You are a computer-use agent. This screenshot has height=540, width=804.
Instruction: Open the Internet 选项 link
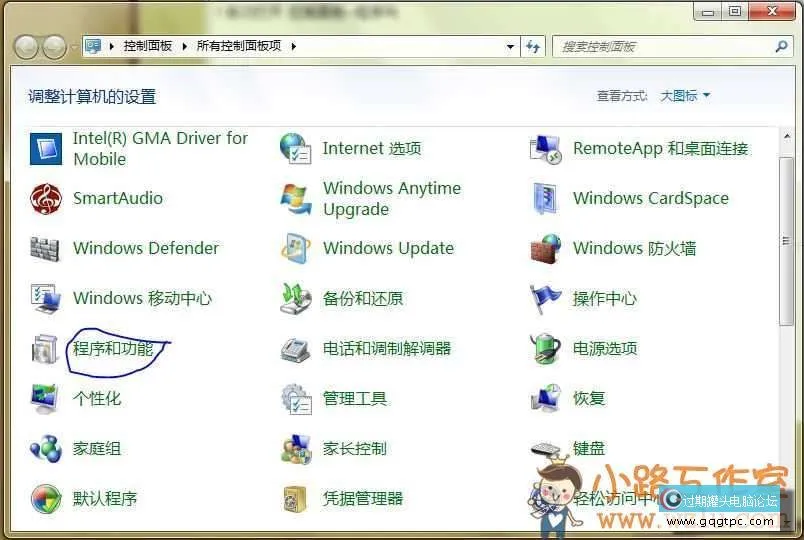point(372,149)
